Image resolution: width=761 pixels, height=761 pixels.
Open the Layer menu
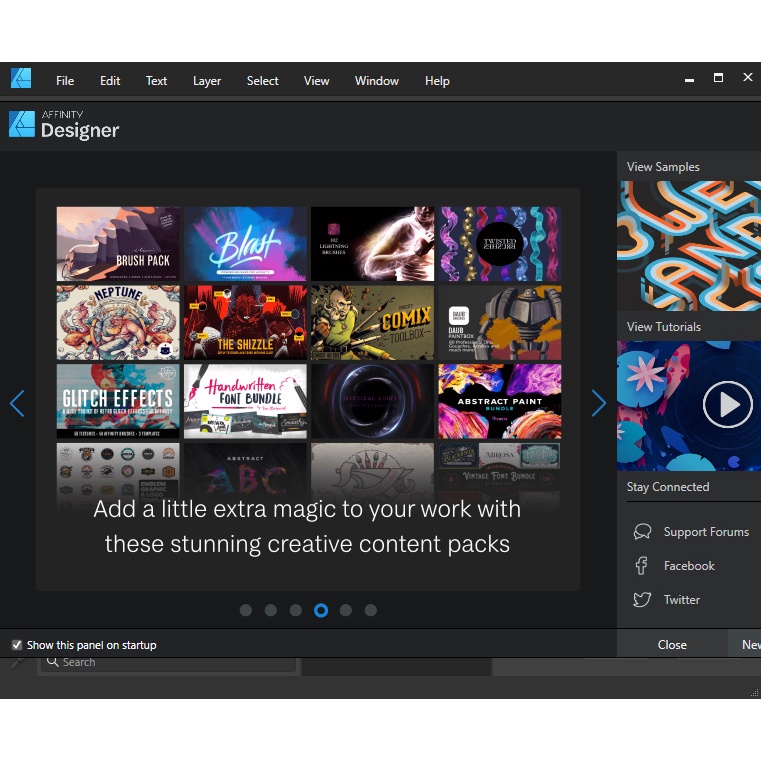click(207, 81)
